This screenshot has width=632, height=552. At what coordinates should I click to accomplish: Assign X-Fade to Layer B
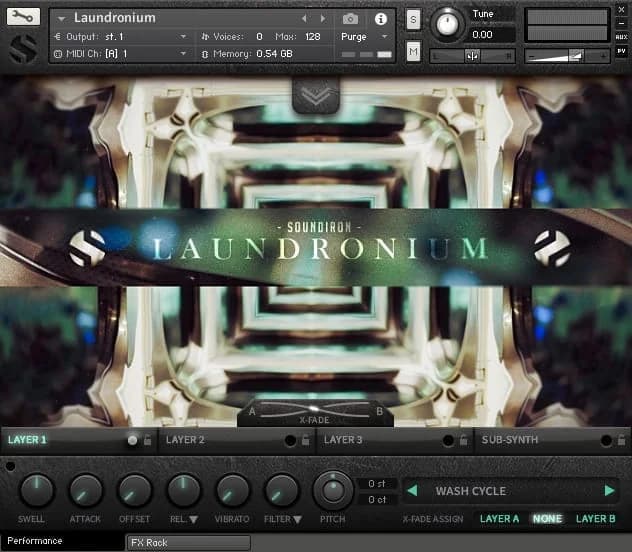coord(596,519)
